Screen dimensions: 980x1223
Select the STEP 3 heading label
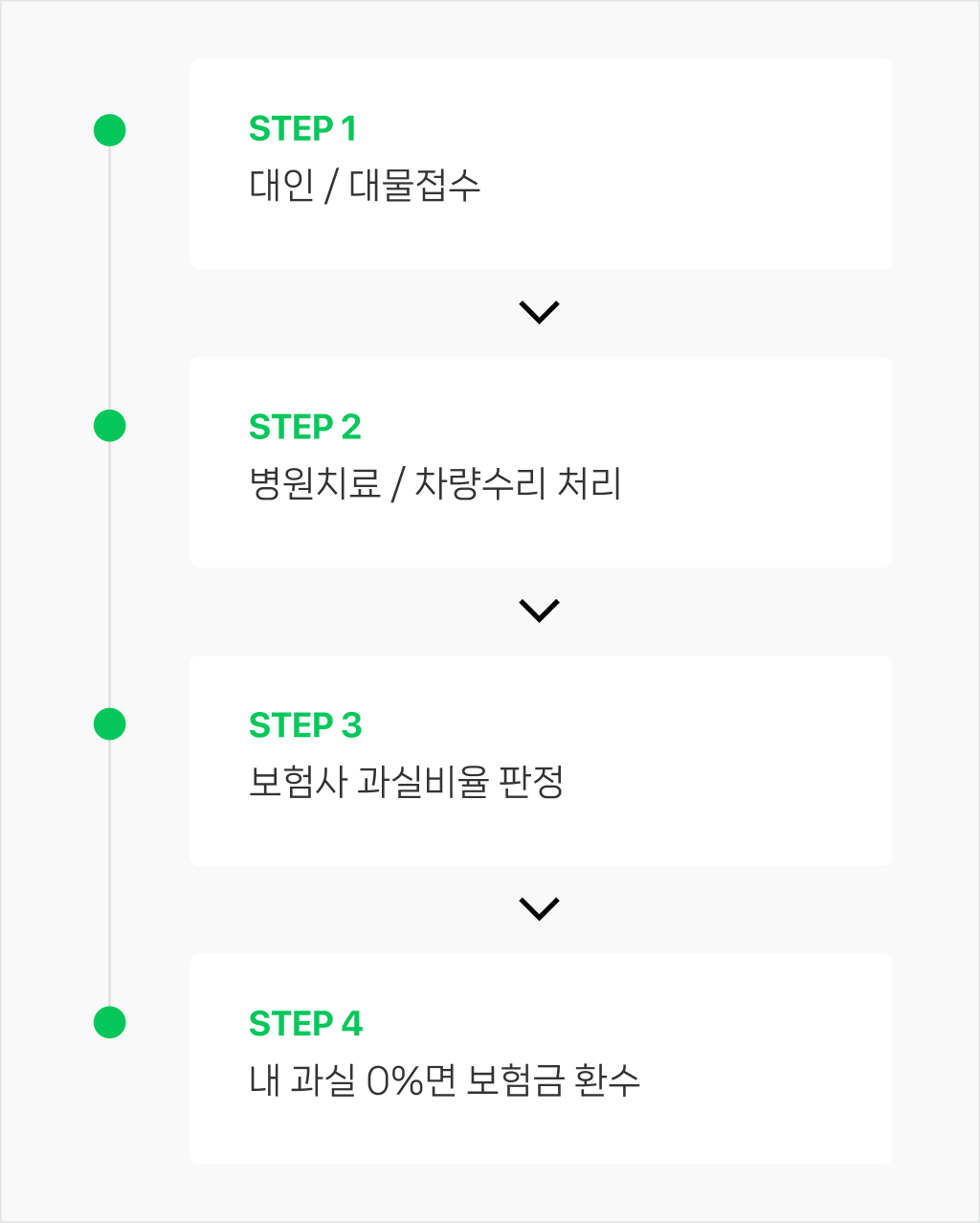pyautogui.click(x=305, y=725)
